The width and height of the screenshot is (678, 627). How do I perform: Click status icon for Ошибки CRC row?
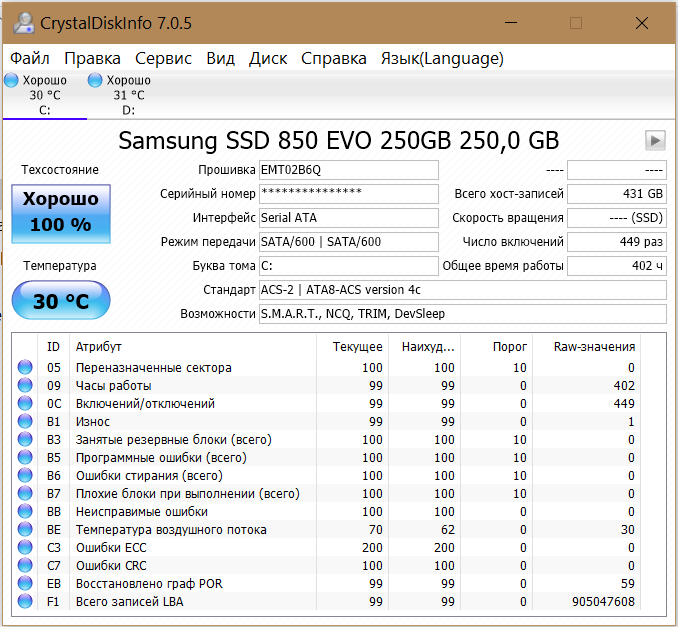pyautogui.click(x=25, y=565)
